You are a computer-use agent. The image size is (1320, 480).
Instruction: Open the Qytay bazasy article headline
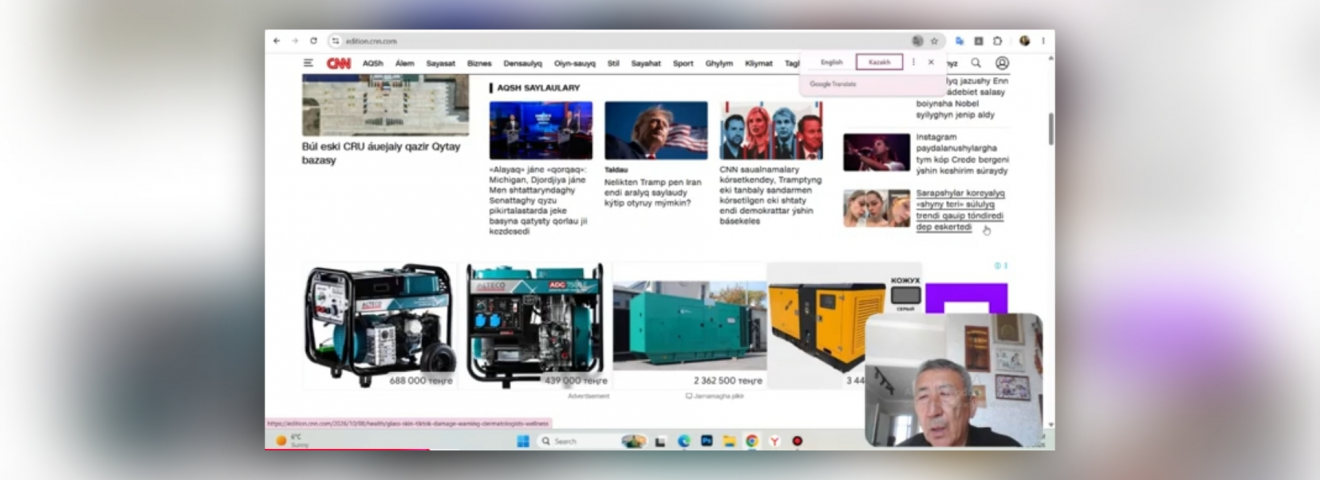click(381, 153)
